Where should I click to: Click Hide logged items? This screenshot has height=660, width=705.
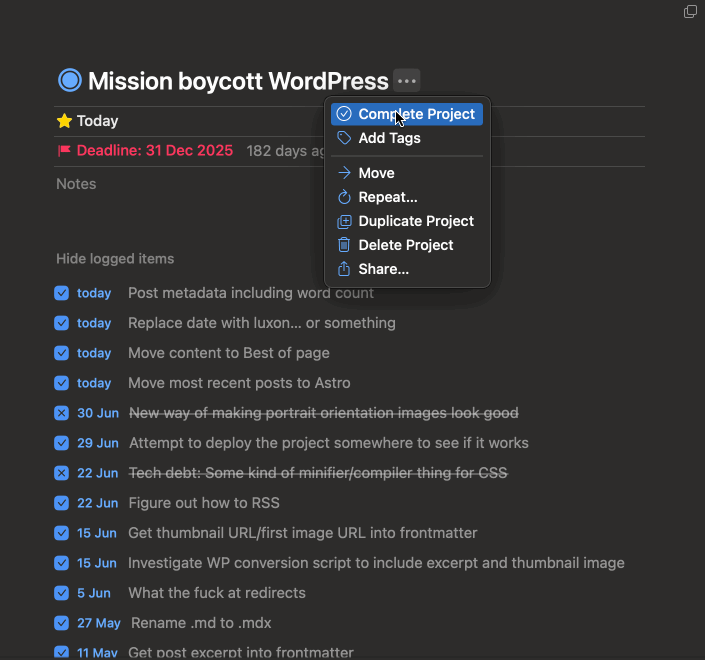(115, 259)
